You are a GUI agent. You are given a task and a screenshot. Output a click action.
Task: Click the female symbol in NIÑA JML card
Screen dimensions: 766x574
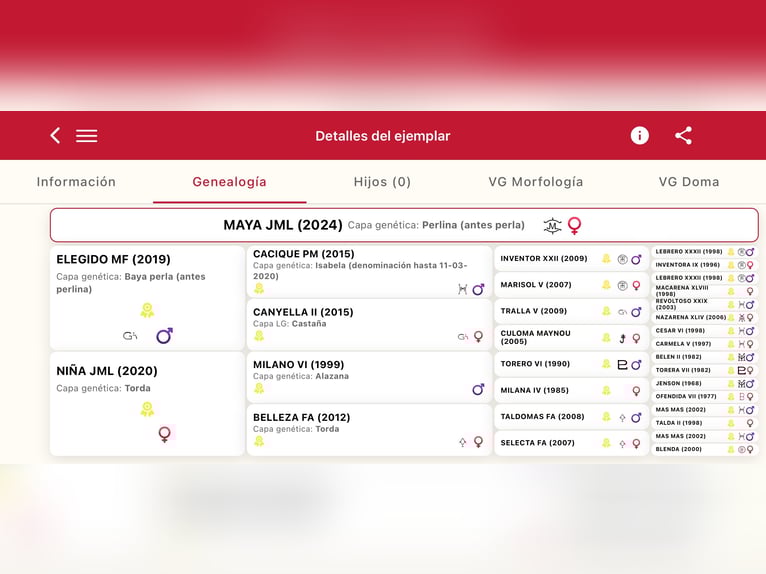[164, 434]
